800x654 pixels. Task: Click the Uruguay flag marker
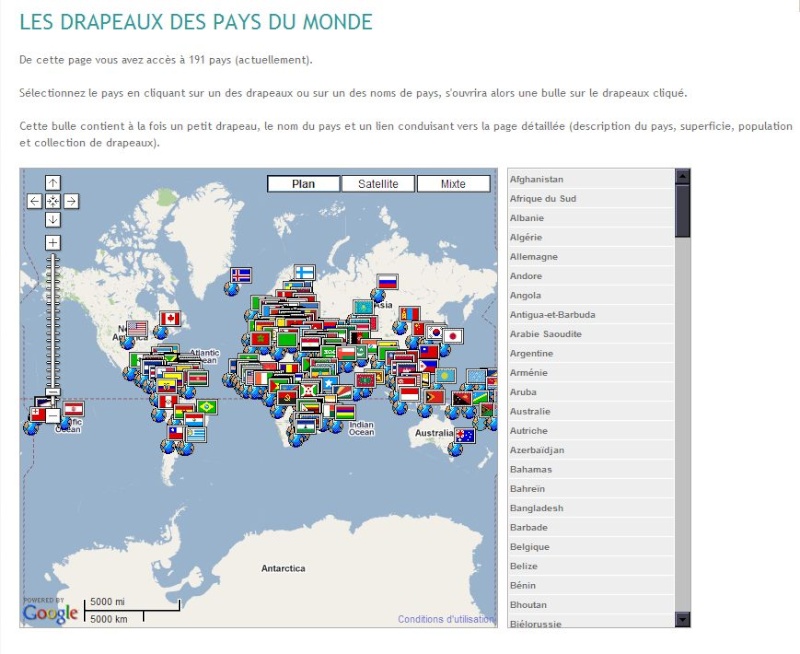[196, 434]
